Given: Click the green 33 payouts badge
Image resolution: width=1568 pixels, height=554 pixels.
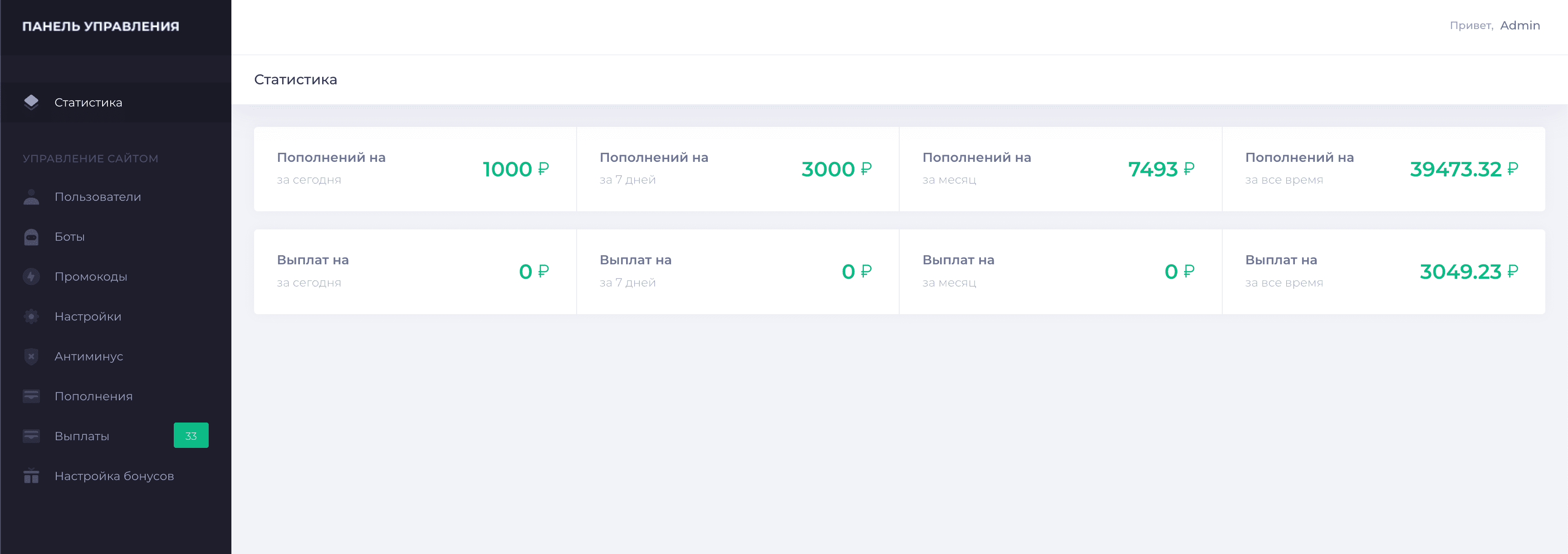Looking at the screenshot, I should pos(191,436).
